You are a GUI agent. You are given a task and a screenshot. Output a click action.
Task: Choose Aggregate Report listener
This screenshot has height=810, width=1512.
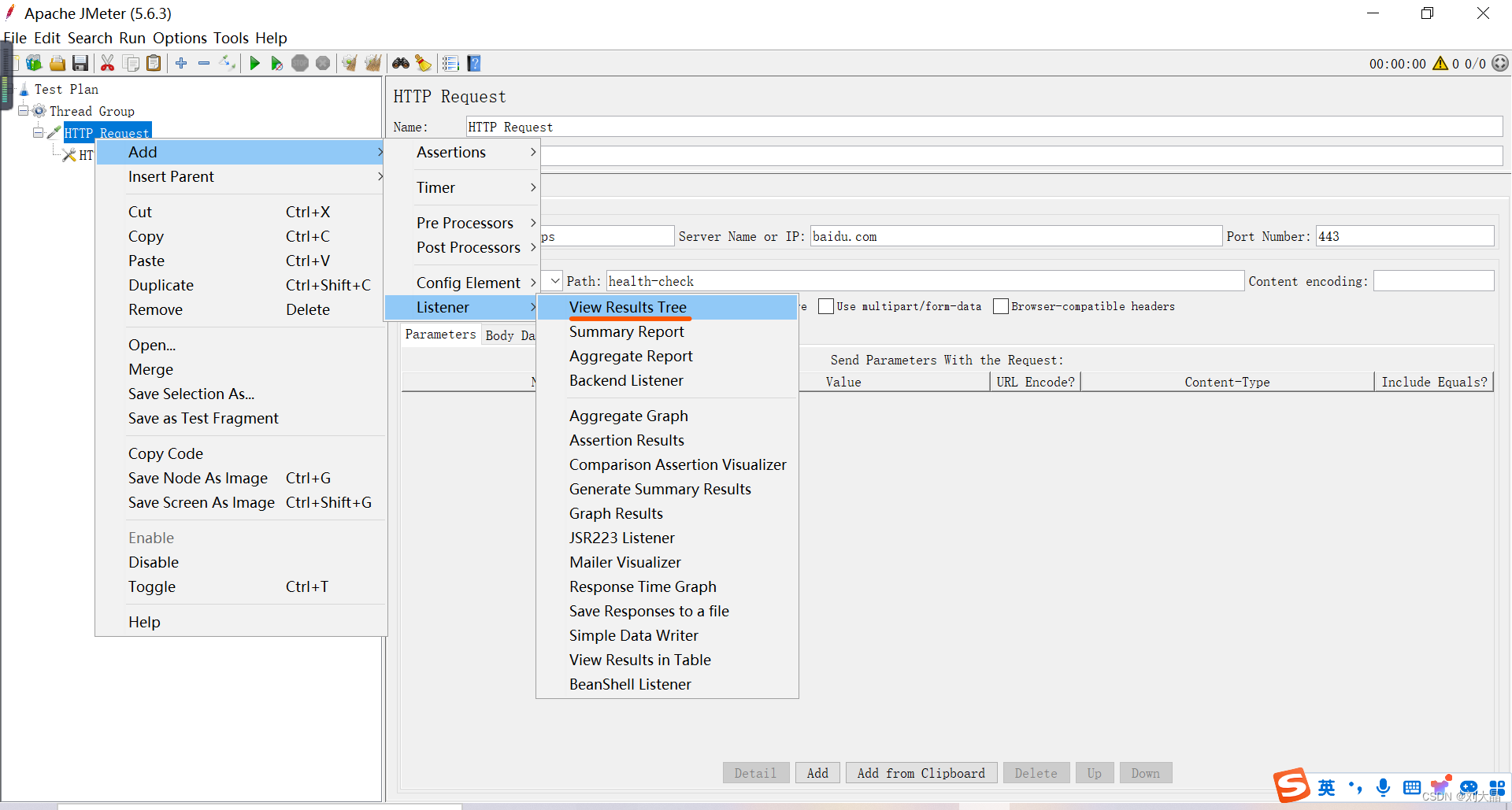tap(667, 356)
